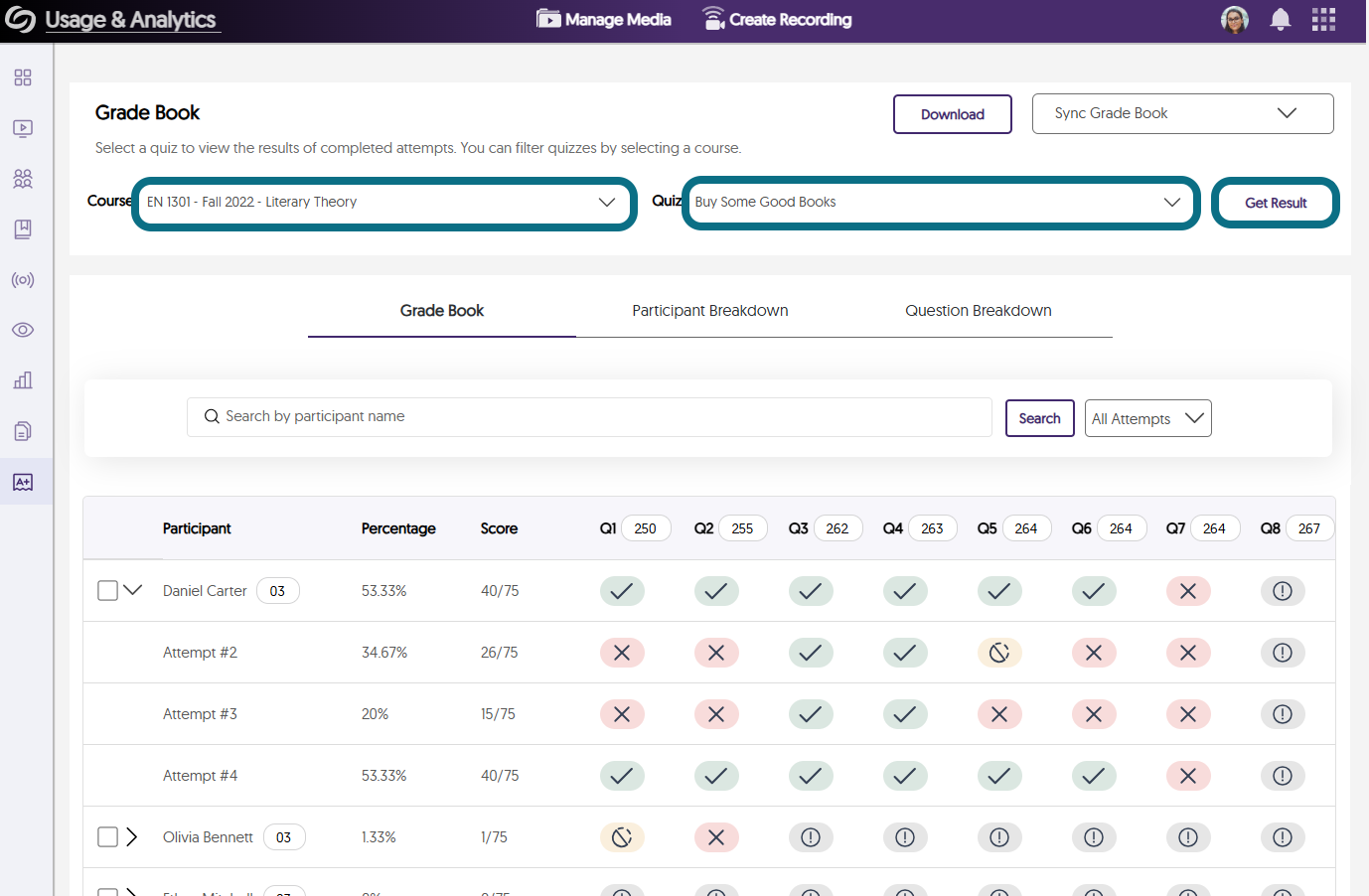
Task: Open the notifications bell icon
Action: (1281, 20)
